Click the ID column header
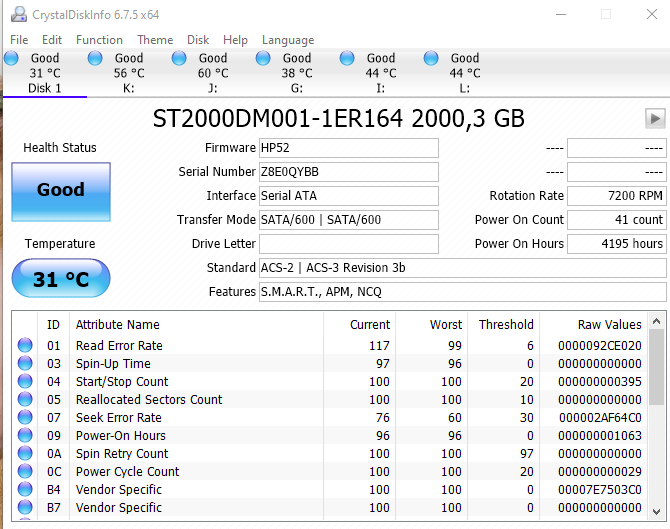The image size is (670, 529). tap(53, 324)
